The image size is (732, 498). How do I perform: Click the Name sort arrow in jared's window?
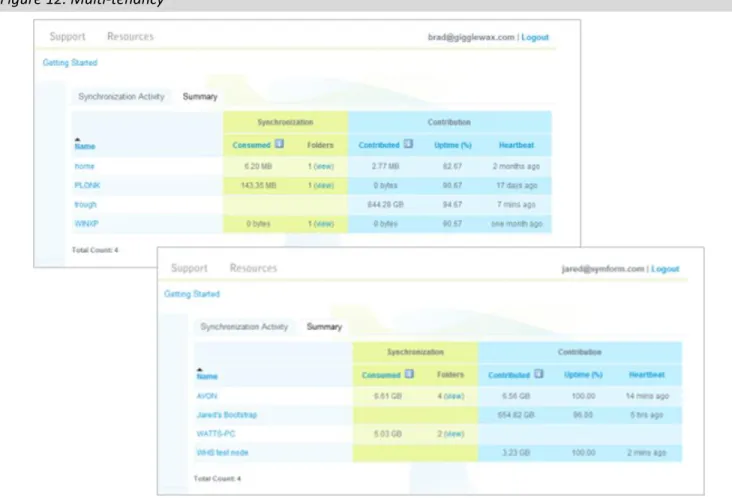click(x=200, y=369)
